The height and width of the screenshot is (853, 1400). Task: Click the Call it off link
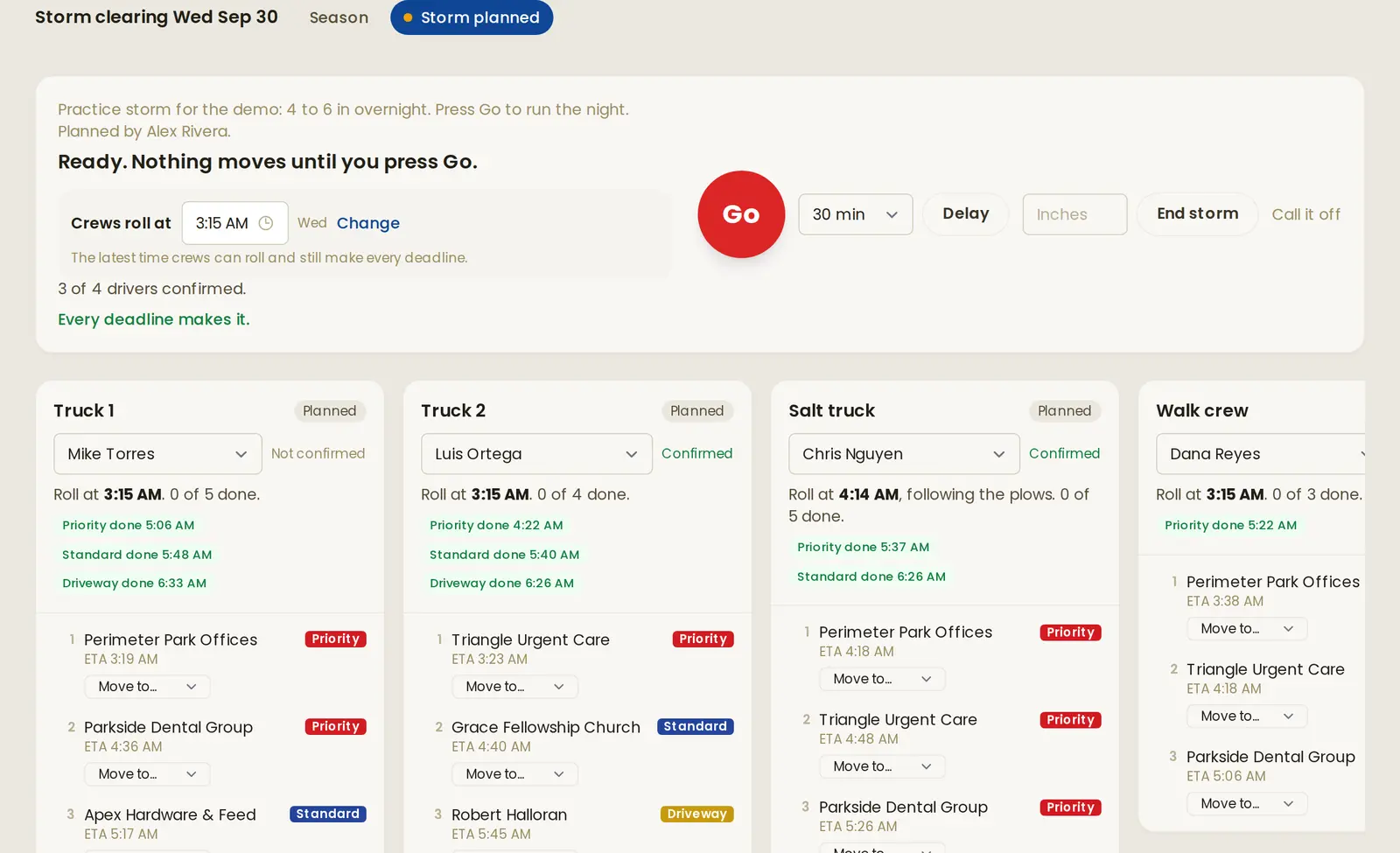pos(1305,214)
